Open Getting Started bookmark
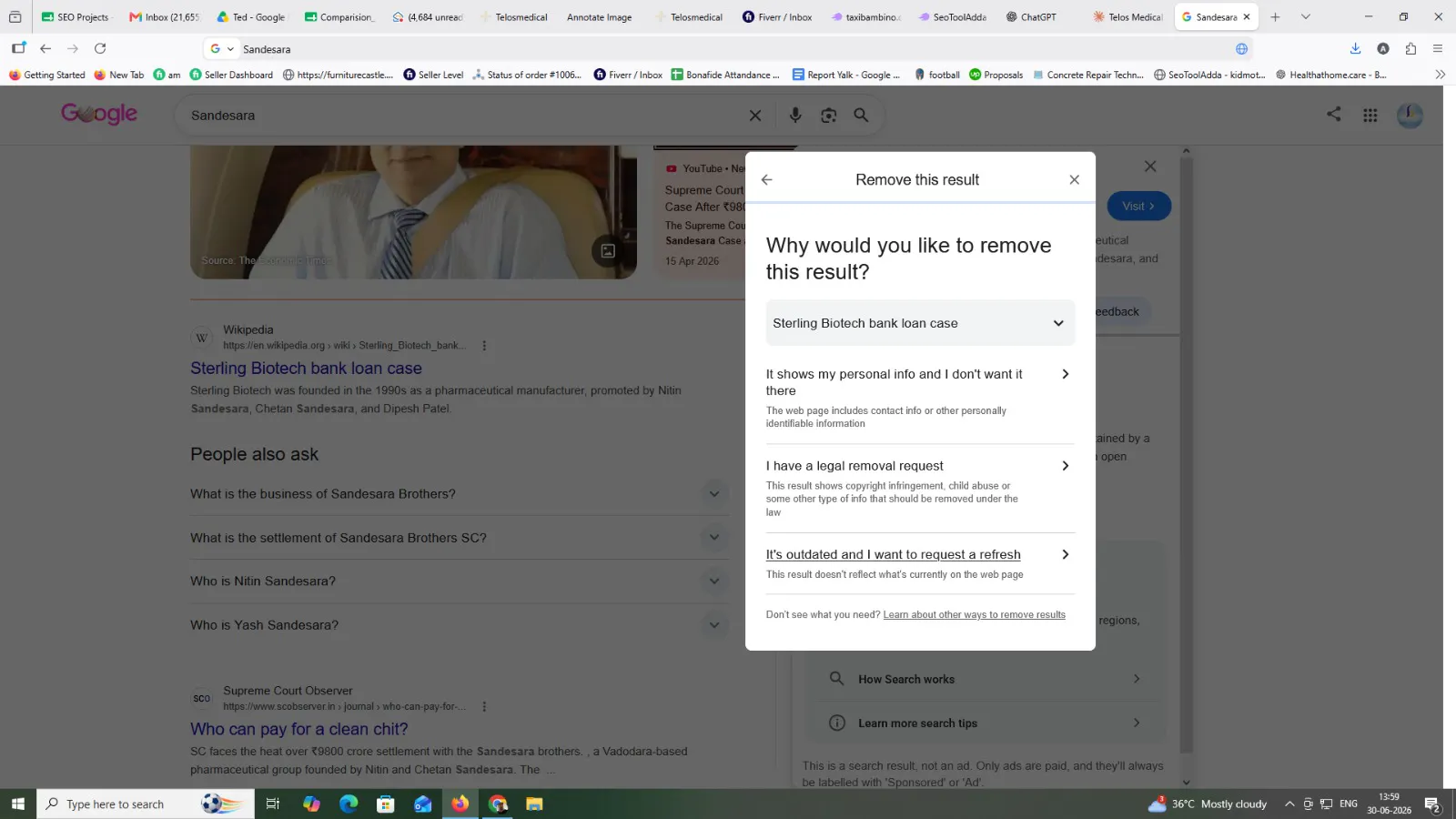The image size is (1456, 819). click(46, 76)
